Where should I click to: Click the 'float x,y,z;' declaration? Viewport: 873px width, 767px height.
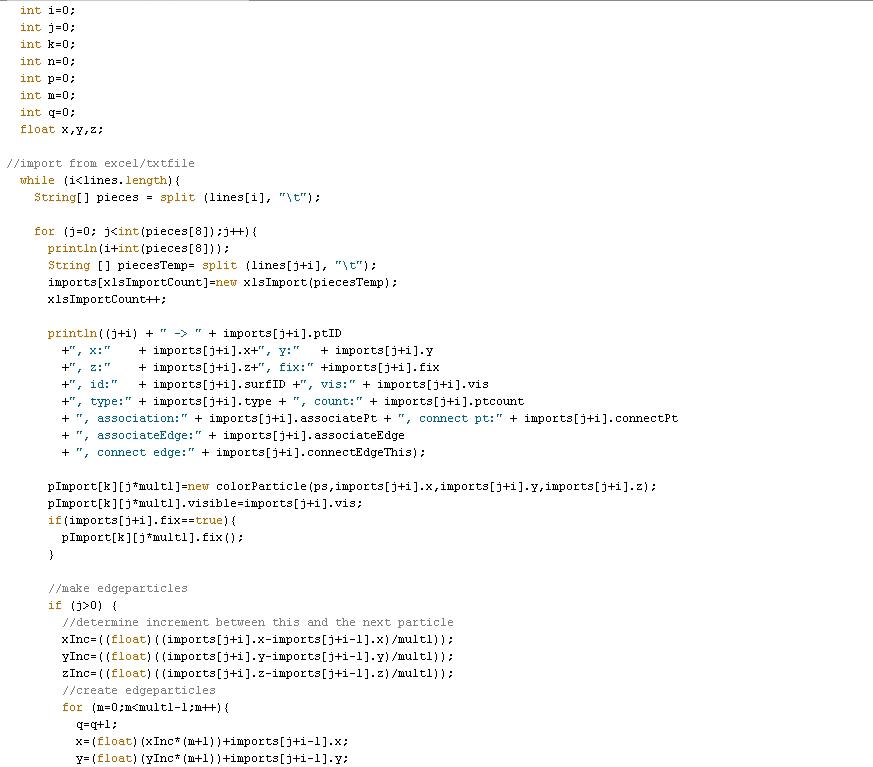point(62,129)
